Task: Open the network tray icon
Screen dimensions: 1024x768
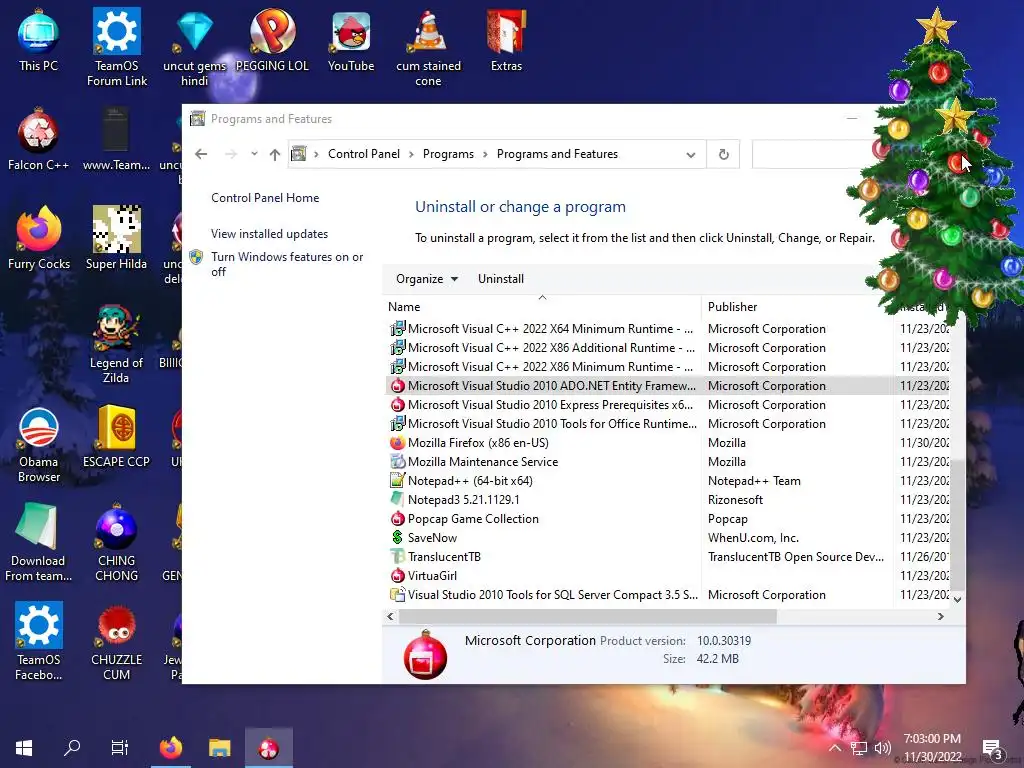Action: point(859,748)
